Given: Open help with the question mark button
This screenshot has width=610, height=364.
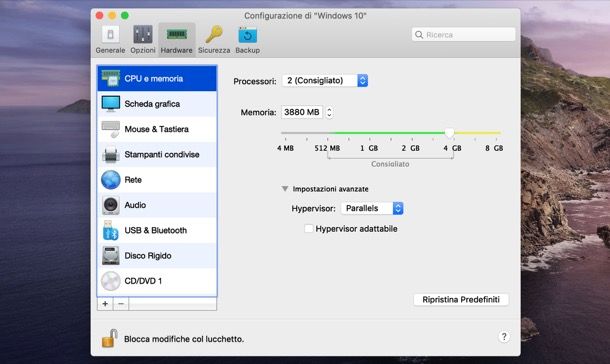Looking at the screenshot, I should [504, 337].
